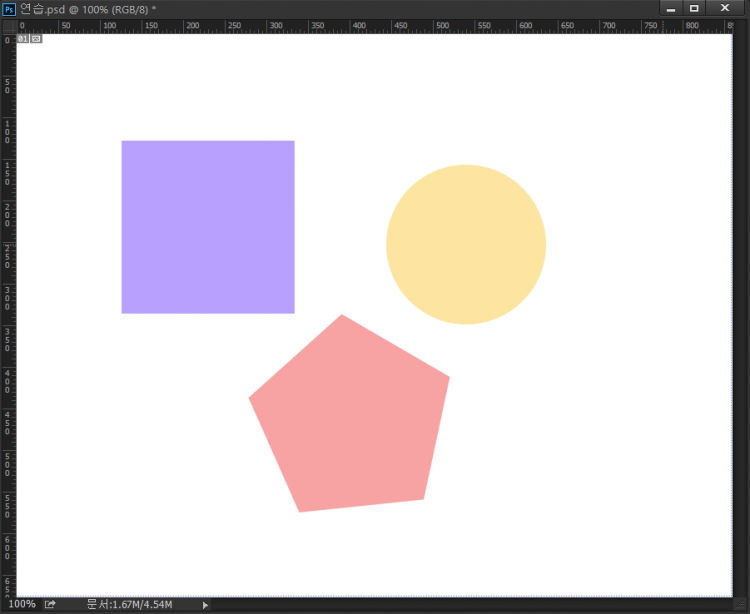This screenshot has width=750, height=614.
Task: Click the ruler origin corner box
Action: [x=8, y=25]
